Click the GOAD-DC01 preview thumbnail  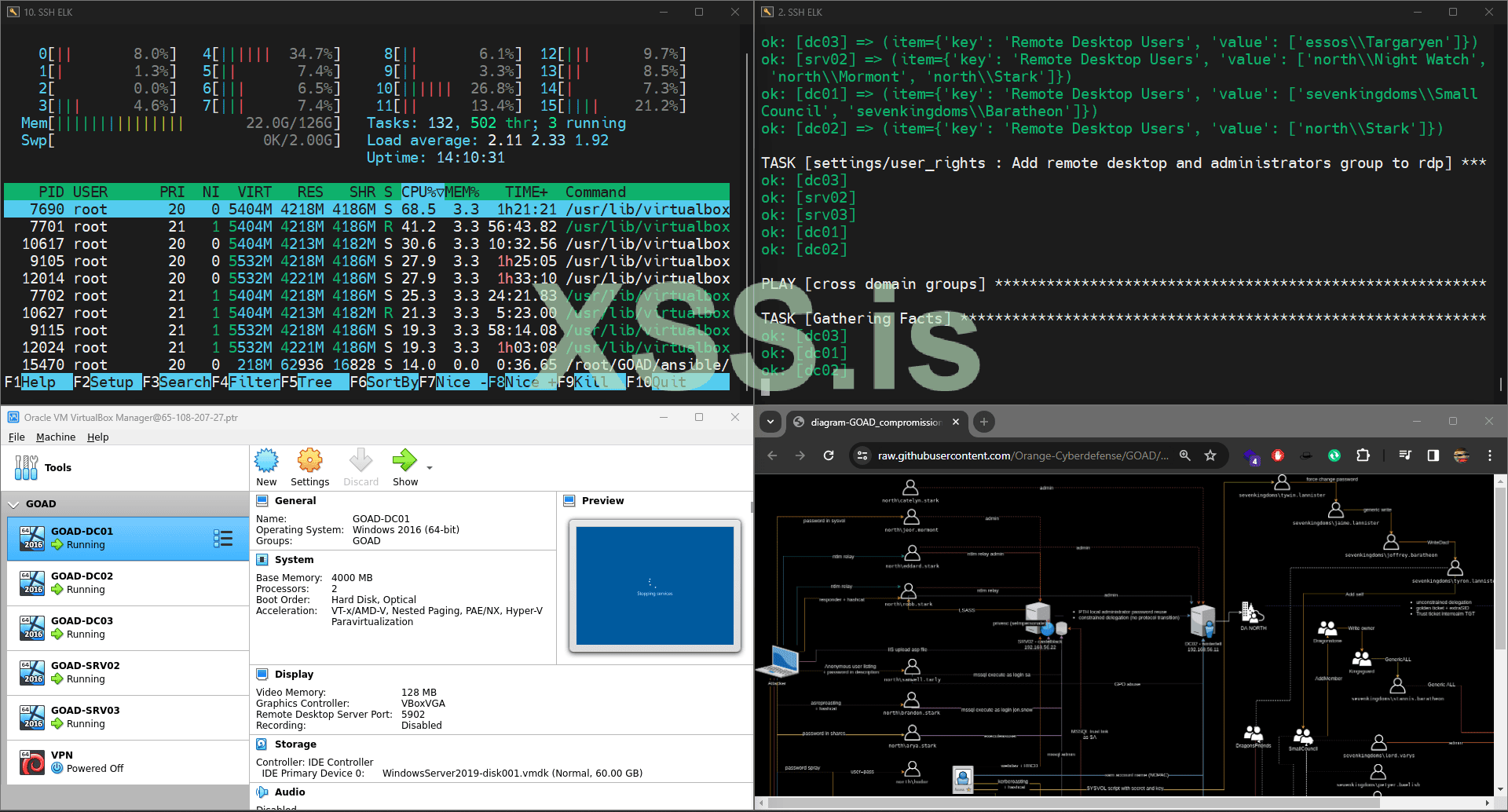pos(654,585)
